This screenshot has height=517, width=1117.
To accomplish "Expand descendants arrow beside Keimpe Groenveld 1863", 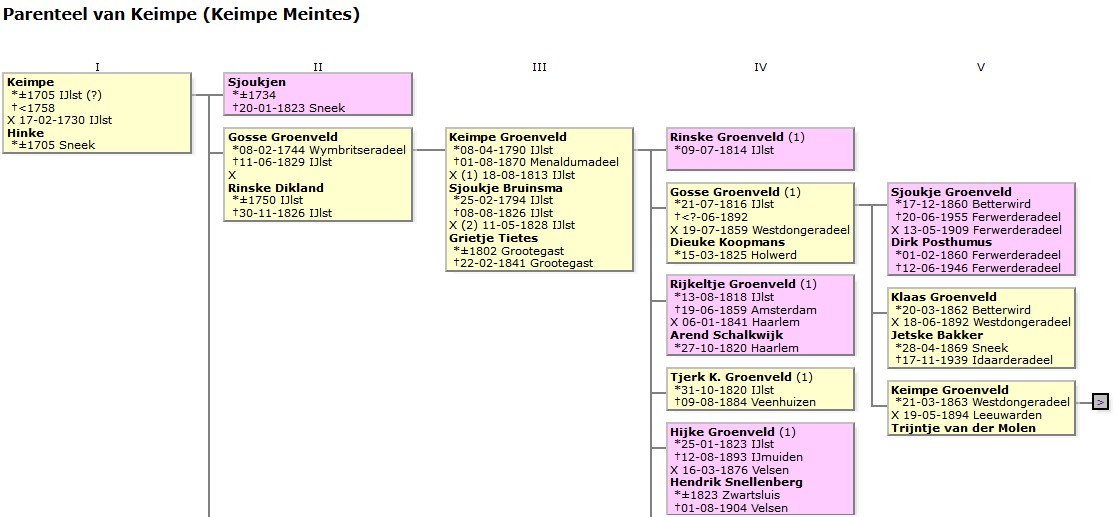I will click(x=1100, y=402).
